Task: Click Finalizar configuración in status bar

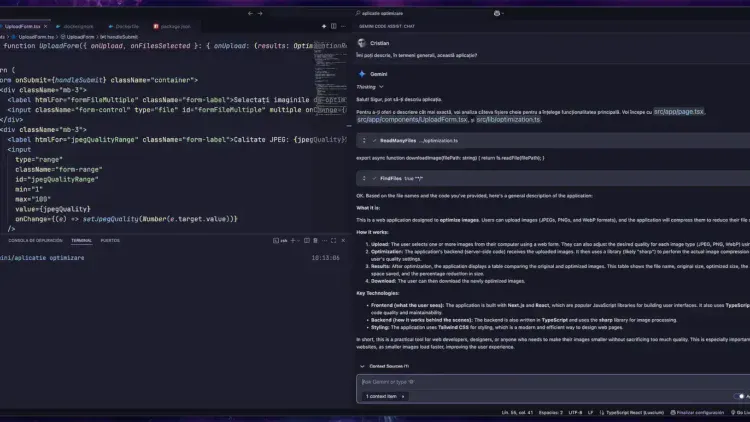Action: [697, 412]
